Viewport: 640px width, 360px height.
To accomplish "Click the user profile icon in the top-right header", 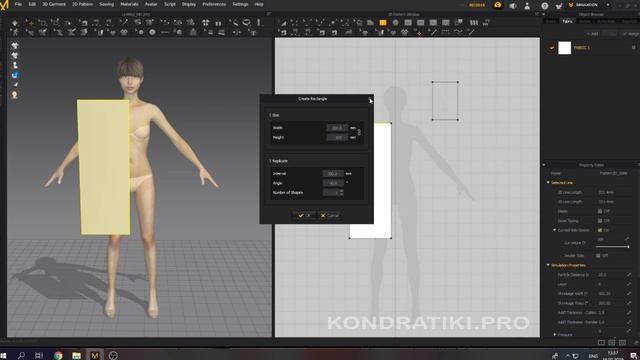I will pyautogui.click(x=527, y=5).
